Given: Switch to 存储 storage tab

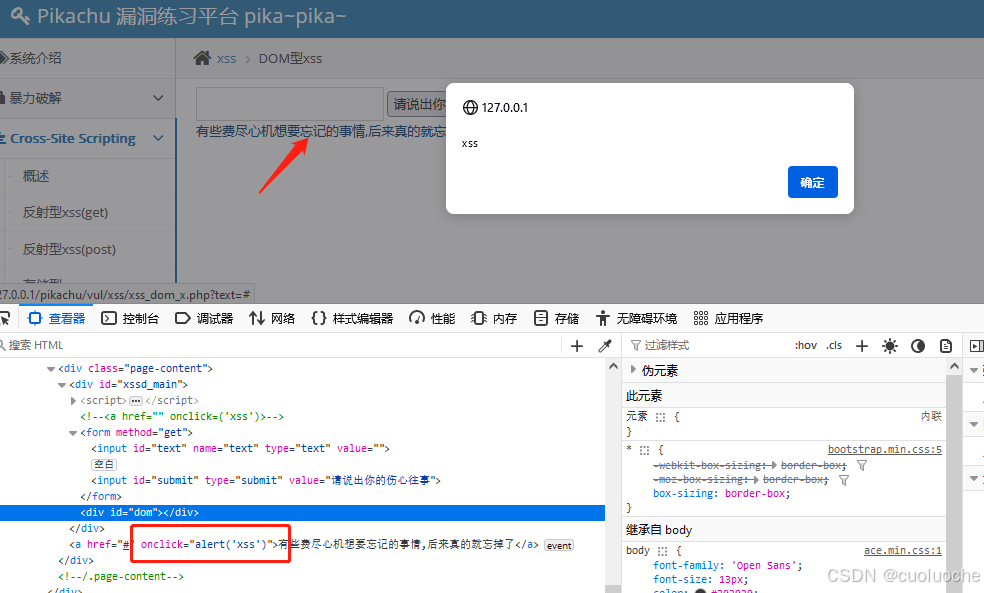Looking at the screenshot, I should (x=556, y=319).
